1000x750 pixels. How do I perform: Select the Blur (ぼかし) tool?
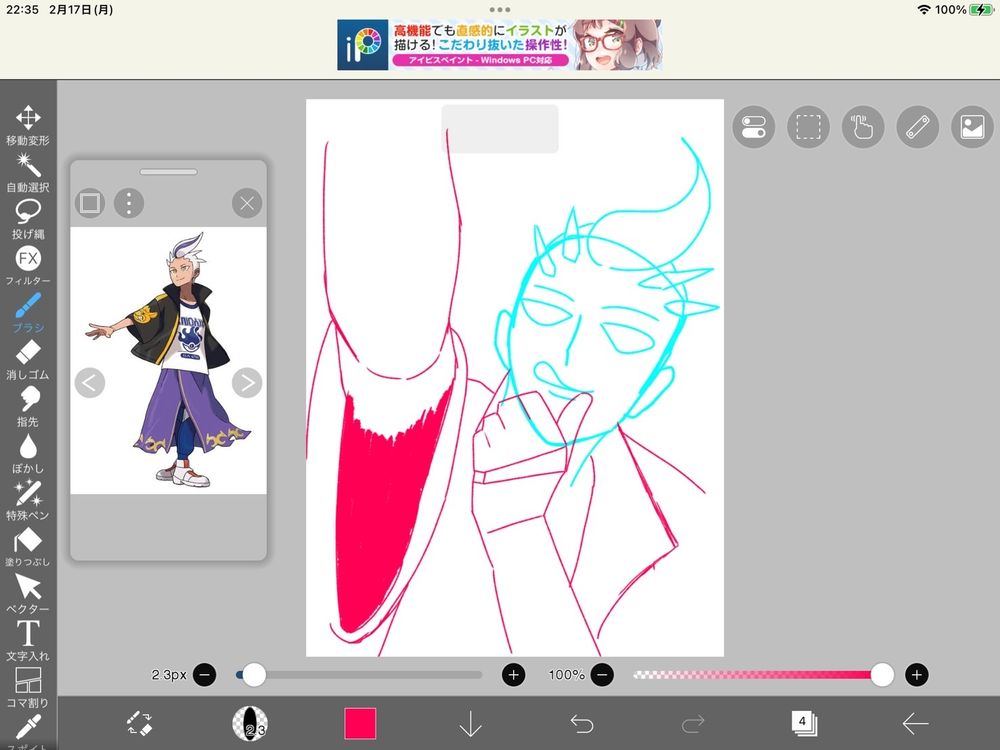coord(28,453)
